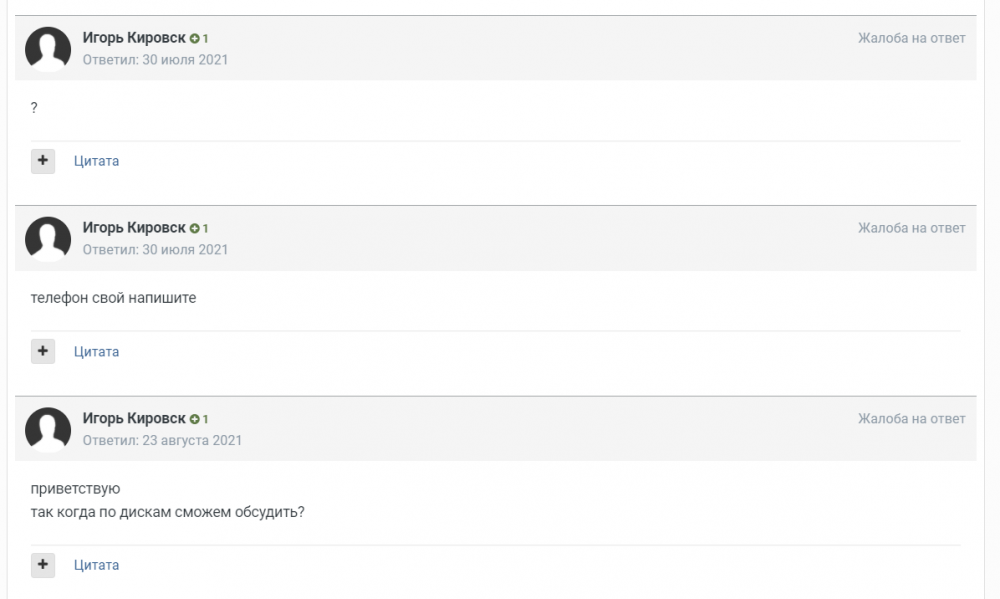
Task: Click first post's 'Ответил: 30 июля 2021' timestamp
Action: click(155, 59)
